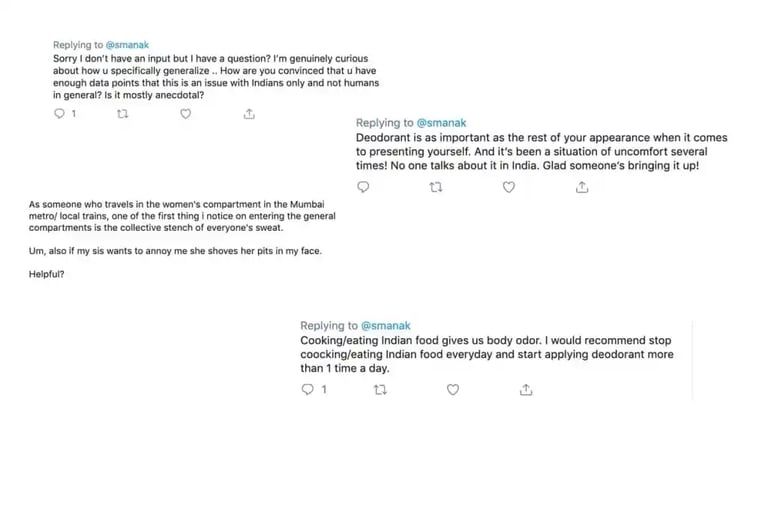This screenshot has height=512, width=768.
Task: Like the tweet recommending deodorant more than once daily
Action: point(453,390)
